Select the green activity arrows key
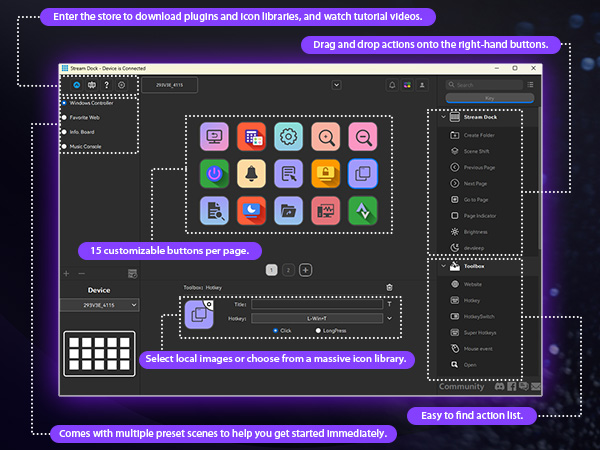600x450 pixels. point(363,210)
